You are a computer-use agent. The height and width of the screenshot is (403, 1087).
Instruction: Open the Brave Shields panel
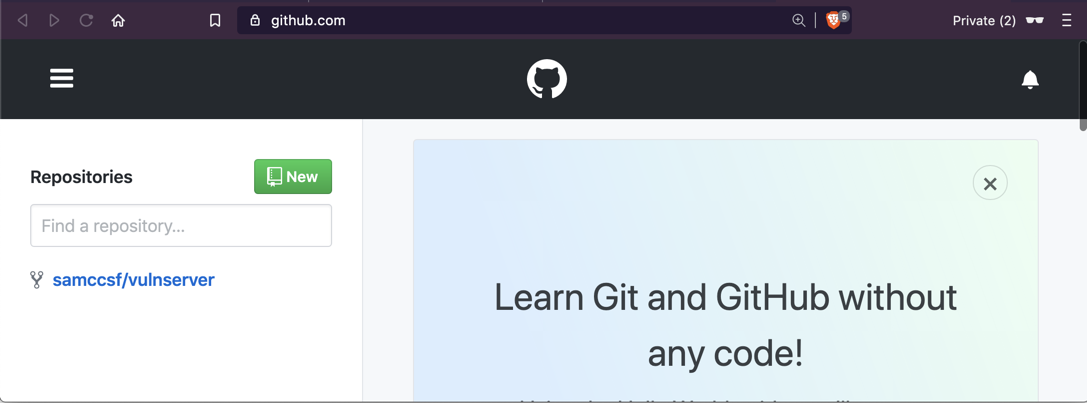click(x=833, y=20)
